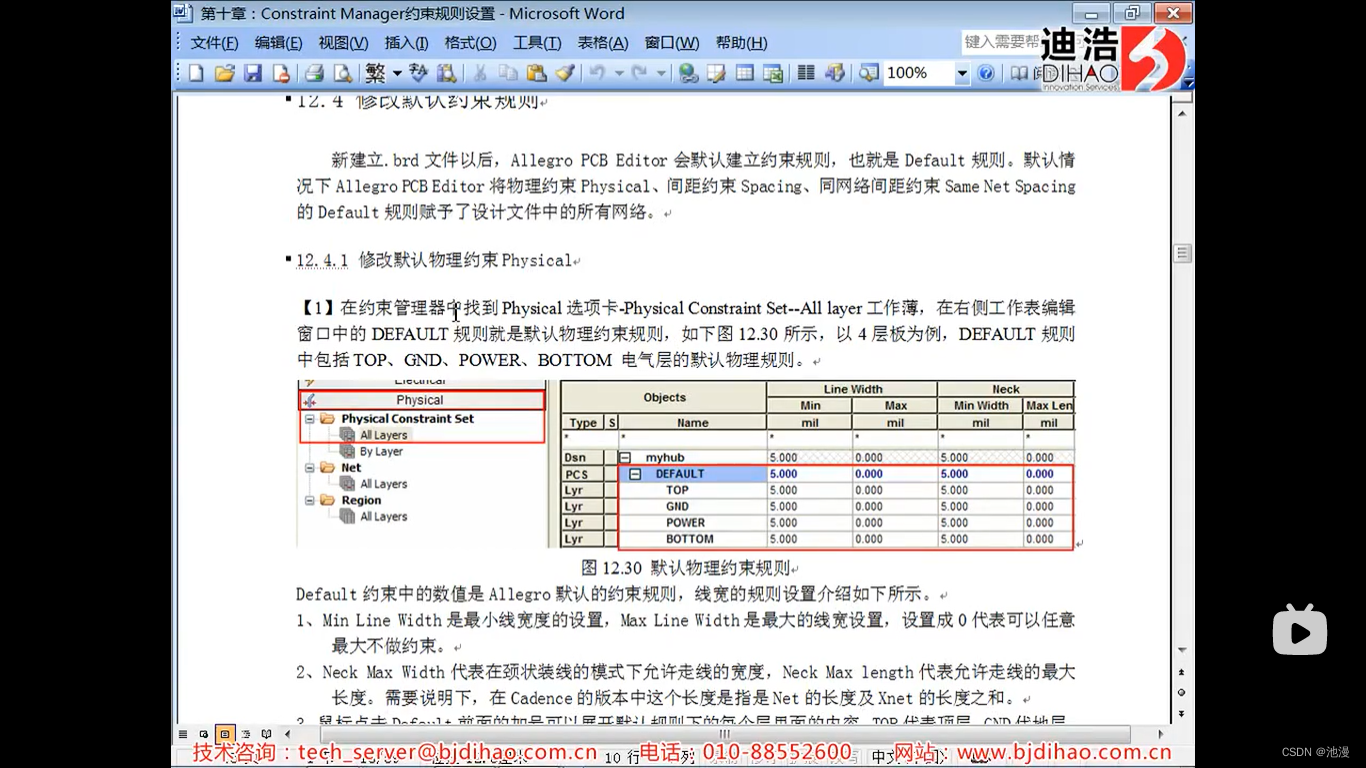This screenshot has height=768, width=1366.
Task: Open Microsoft Word Help question-mark icon
Action: coord(986,73)
